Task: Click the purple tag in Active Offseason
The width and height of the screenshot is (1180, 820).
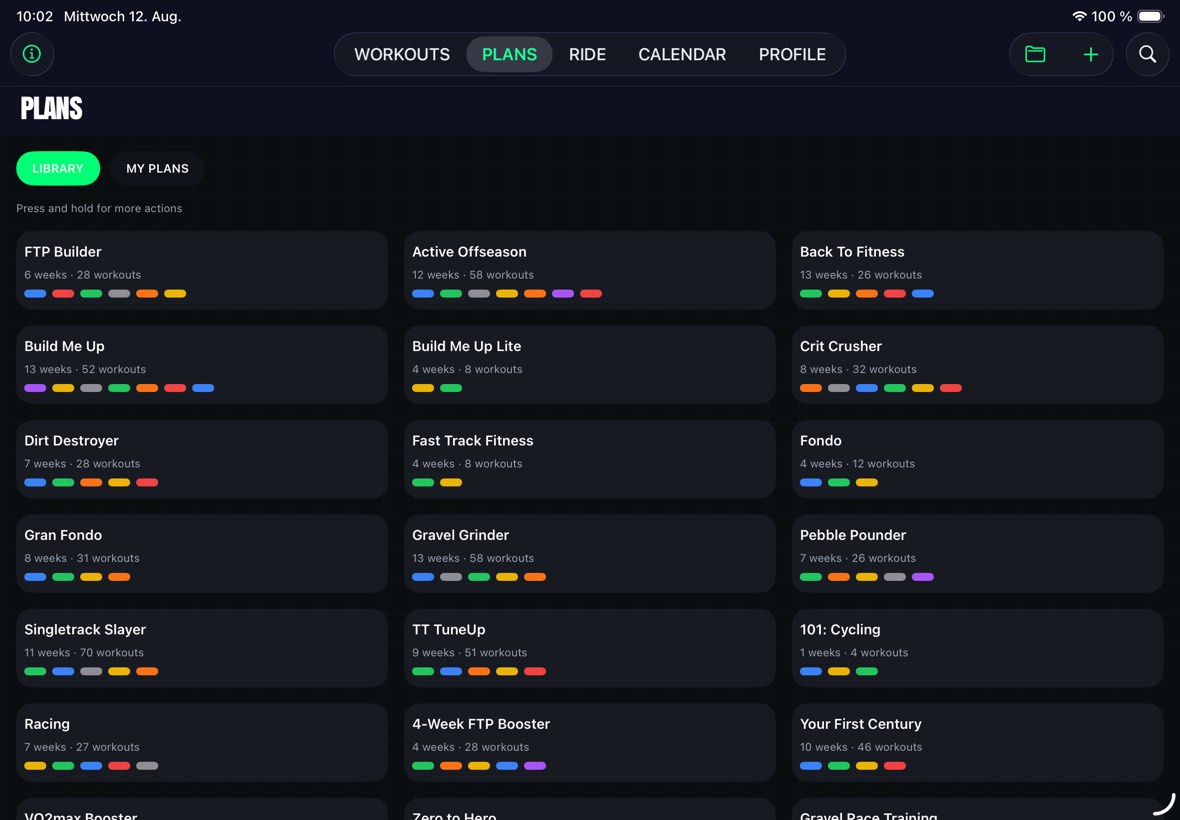Action: point(563,293)
